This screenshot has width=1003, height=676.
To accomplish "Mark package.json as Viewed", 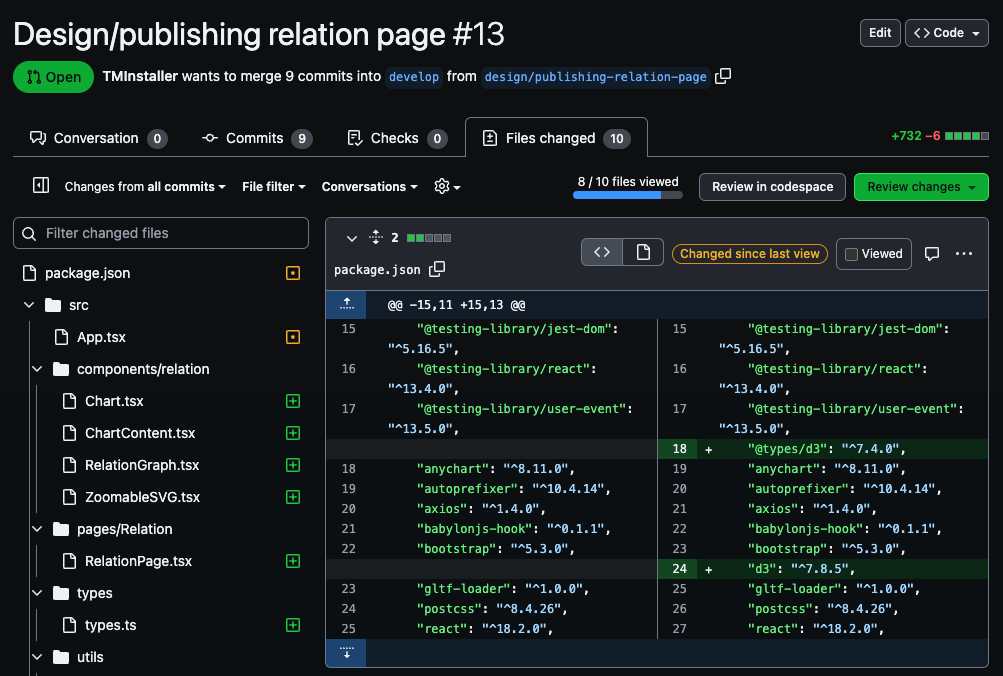I will (851, 254).
